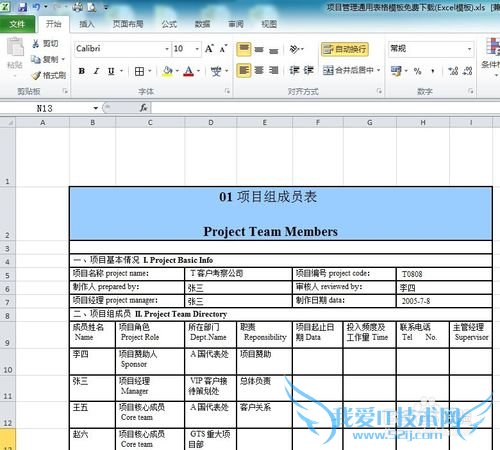
Task: Switch to the 插入 (Insert) tab
Action: coord(87,24)
